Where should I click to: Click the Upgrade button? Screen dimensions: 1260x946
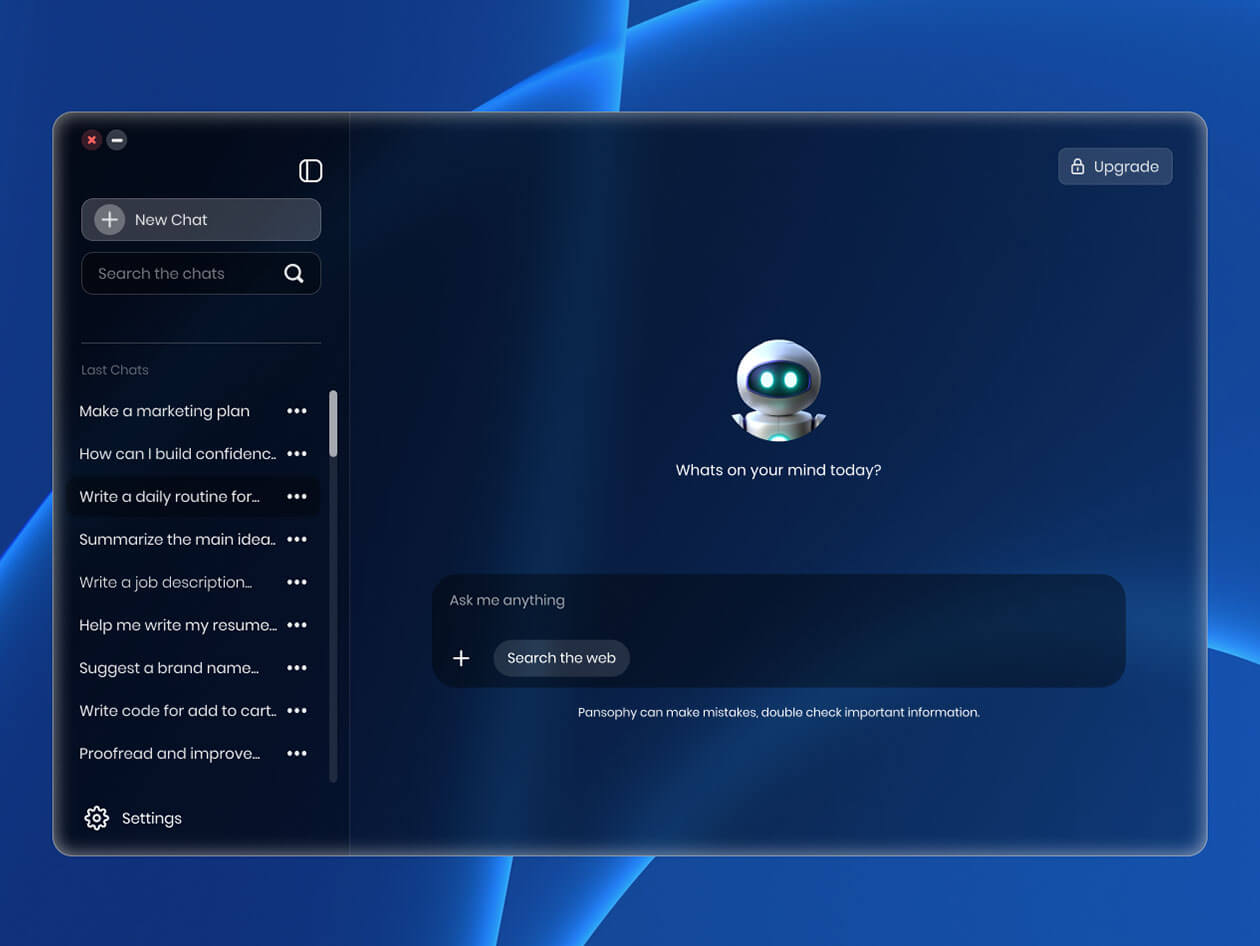pos(1115,166)
